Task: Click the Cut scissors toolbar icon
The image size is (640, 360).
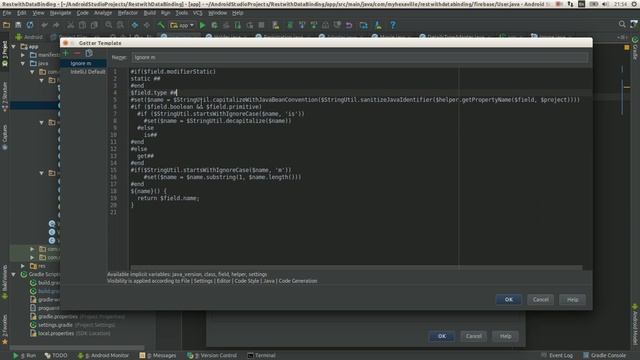Action: point(71,25)
